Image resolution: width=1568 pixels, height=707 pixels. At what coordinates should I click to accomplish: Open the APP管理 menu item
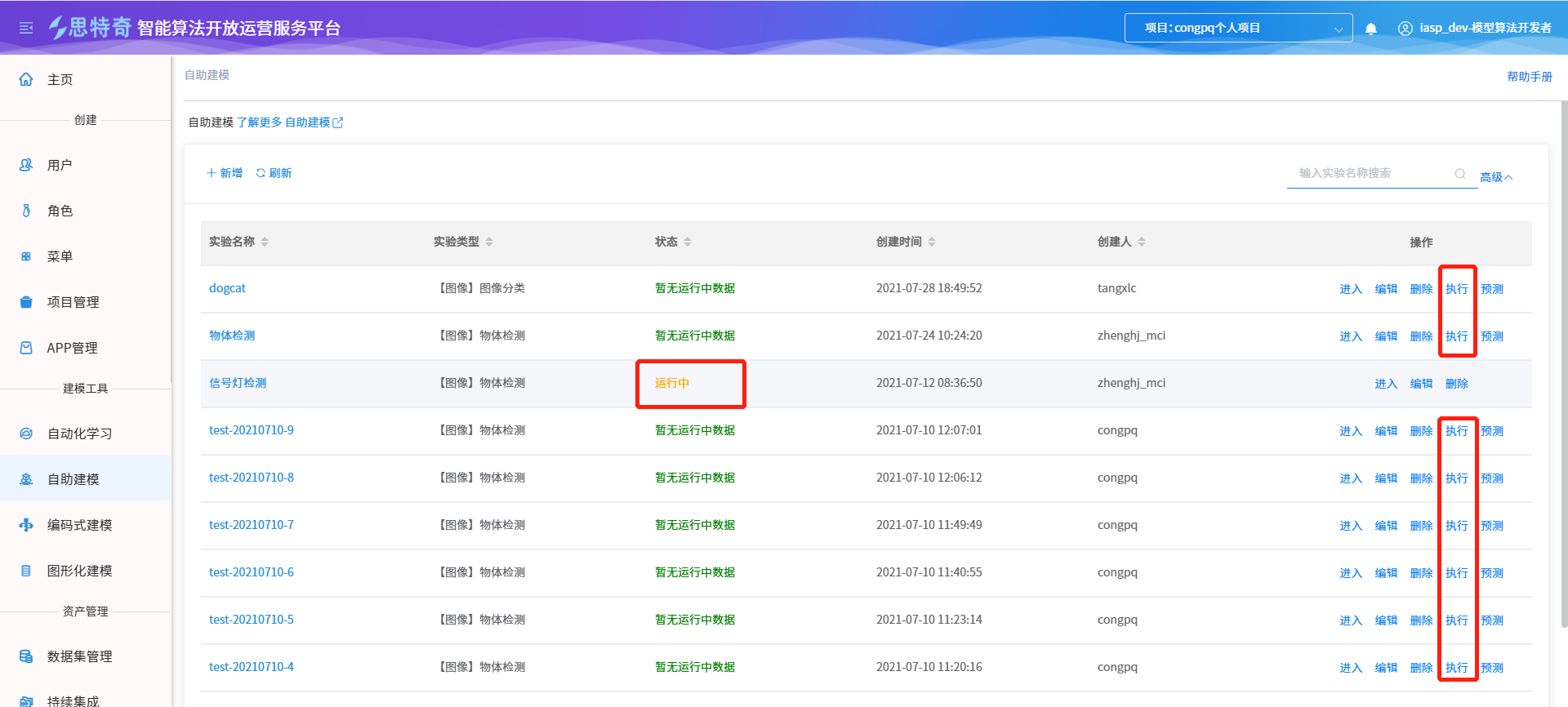click(73, 348)
